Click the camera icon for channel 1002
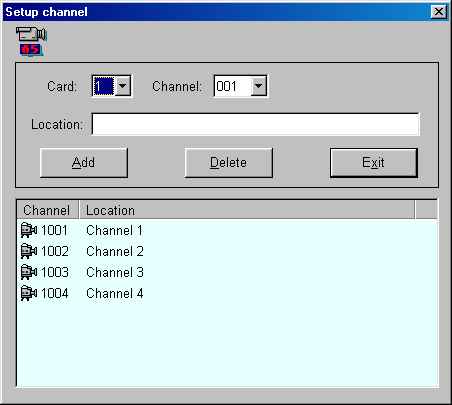Viewport: 452px width, 405px height. [x=29, y=251]
